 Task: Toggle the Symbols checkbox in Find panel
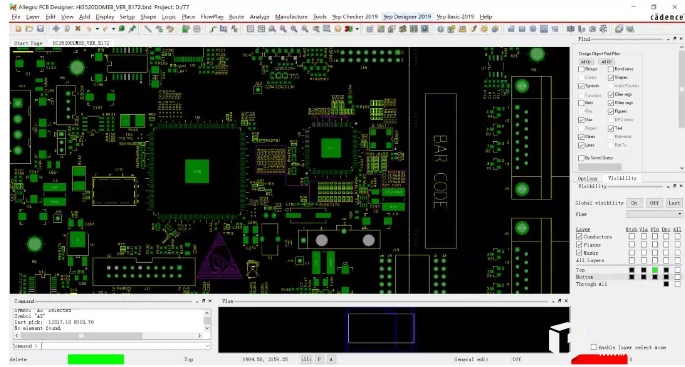(581, 86)
